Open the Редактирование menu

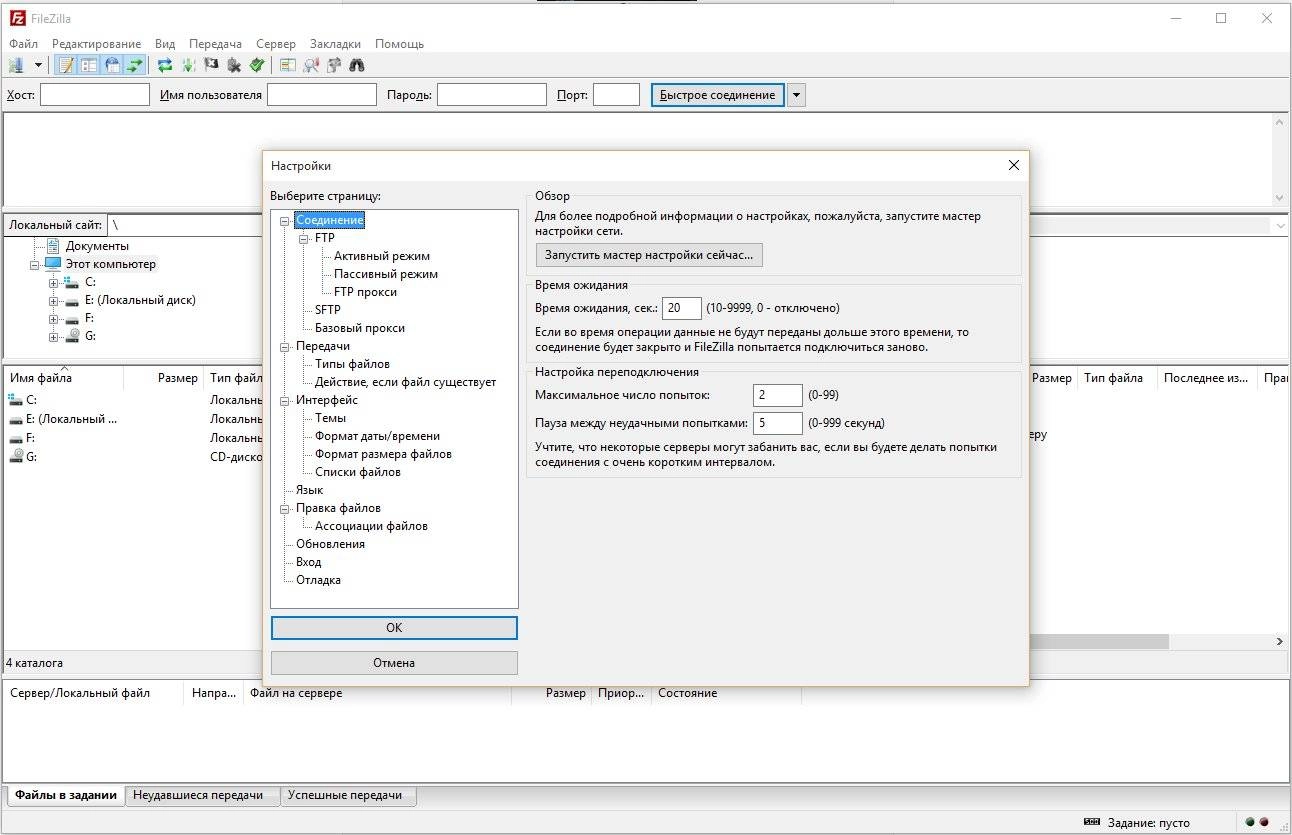tap(97, 44)
